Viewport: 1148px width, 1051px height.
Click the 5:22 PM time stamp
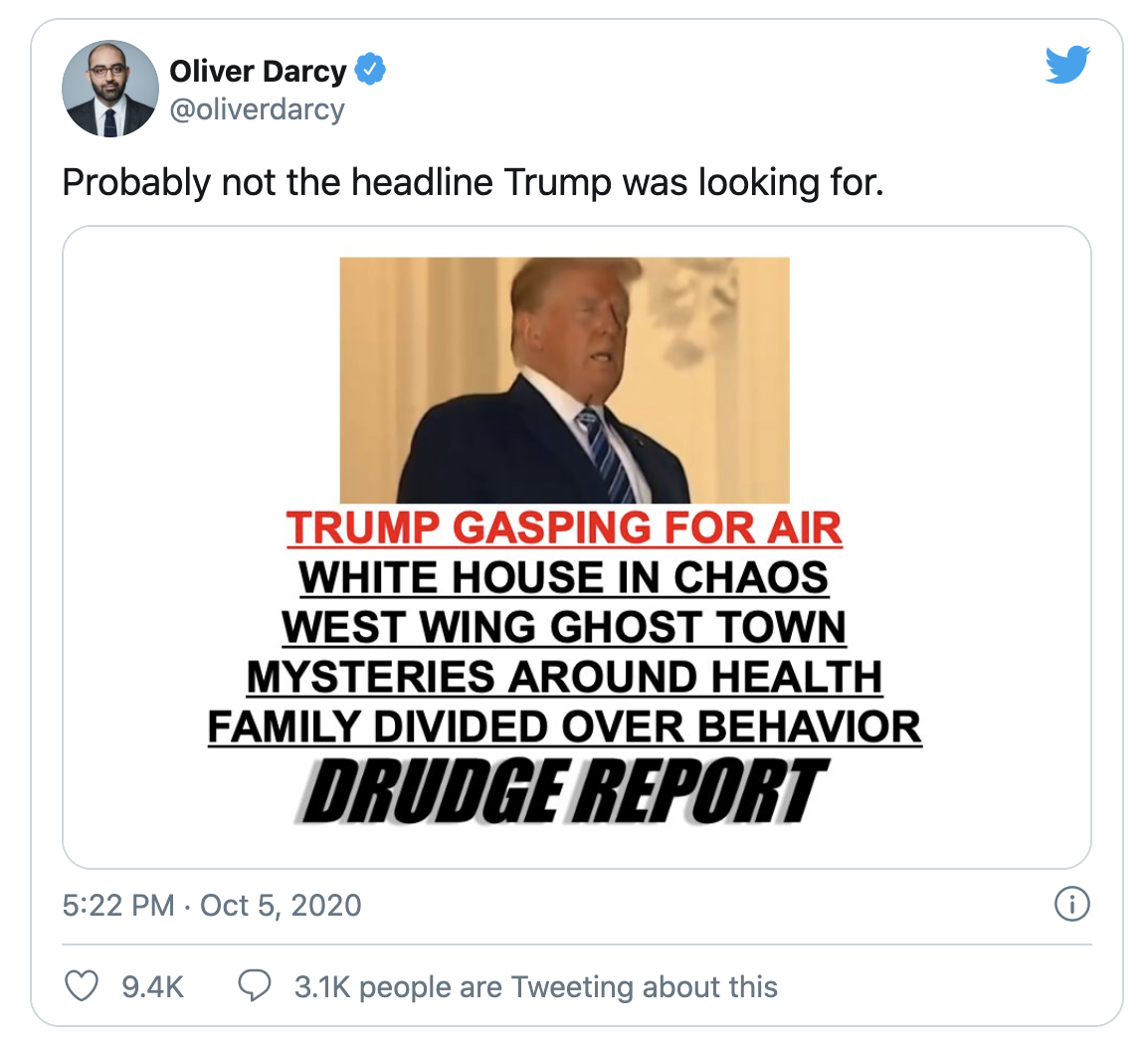tap(118, 906)
